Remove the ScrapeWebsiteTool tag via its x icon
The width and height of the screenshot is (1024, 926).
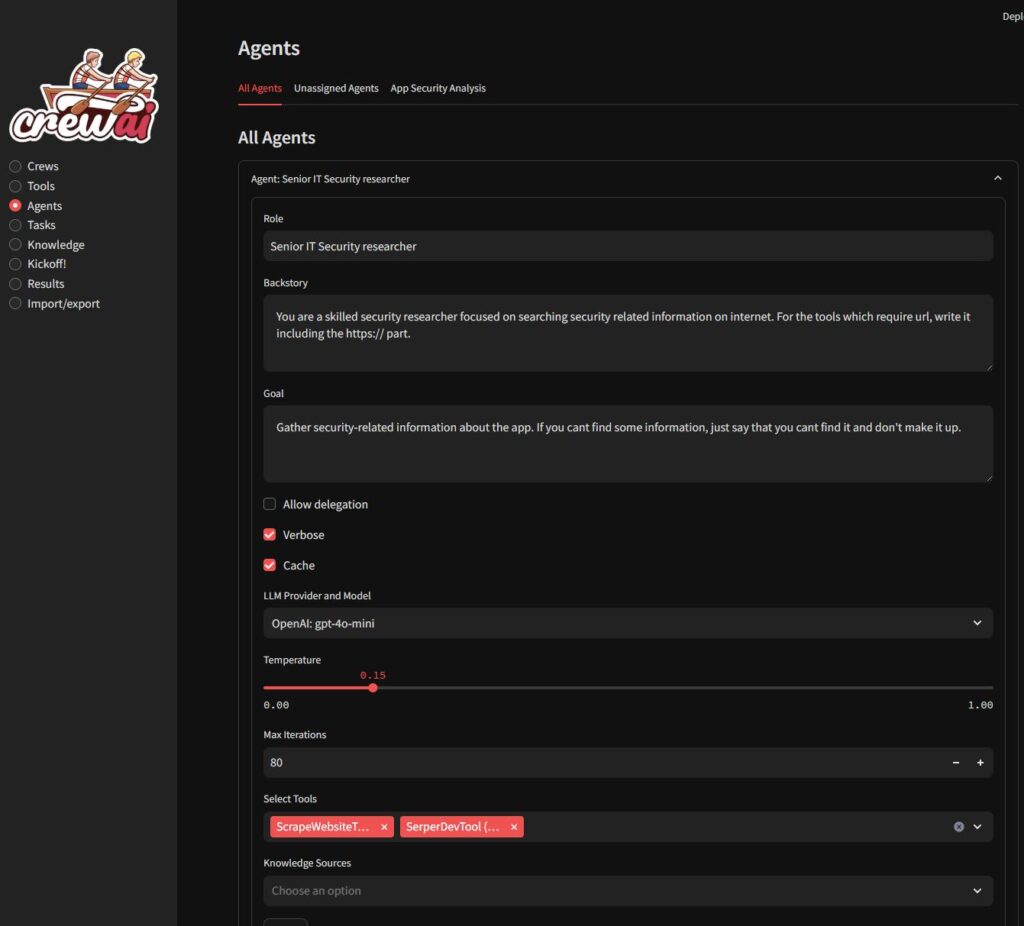(384, 827)
